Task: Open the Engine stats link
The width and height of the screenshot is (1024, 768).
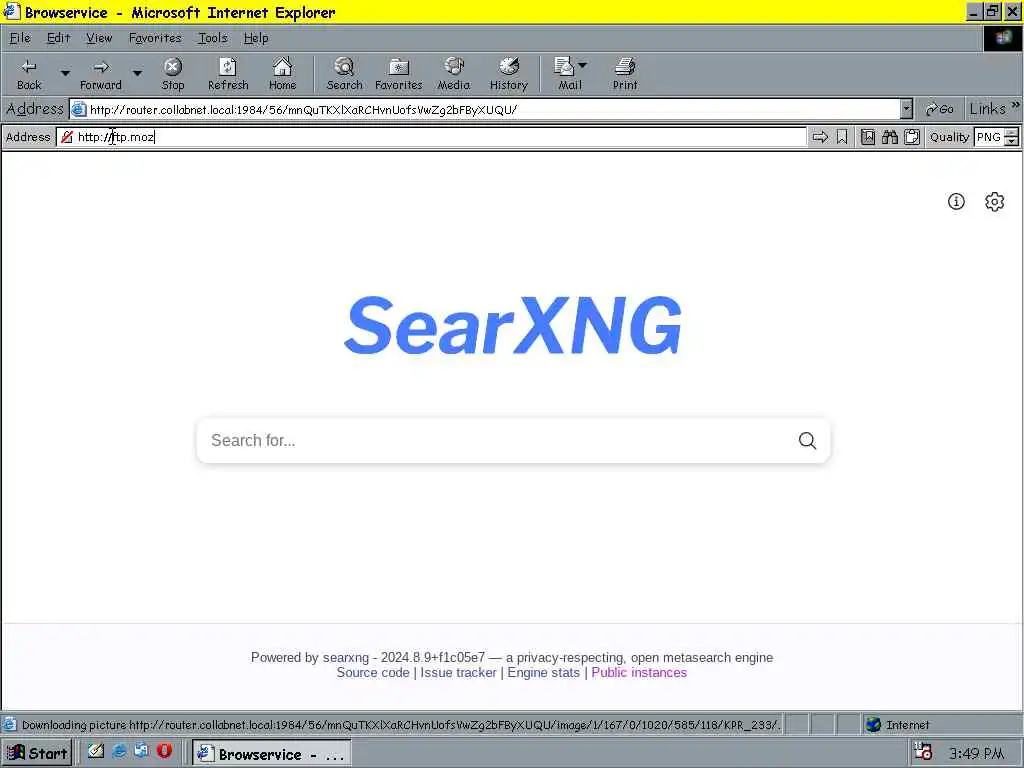Action: point(543,673)
